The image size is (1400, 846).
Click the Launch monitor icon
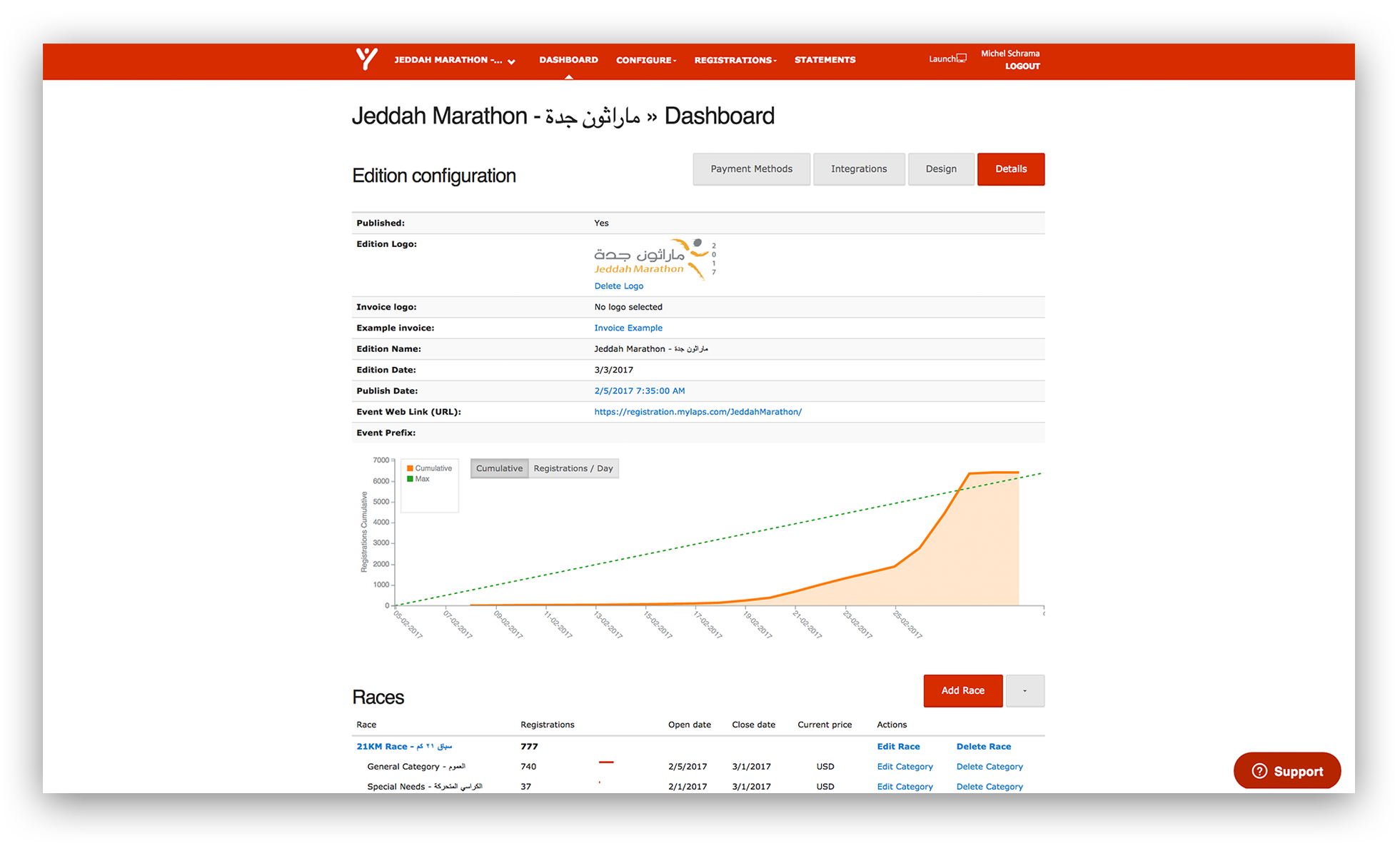(x=962, y=59)
